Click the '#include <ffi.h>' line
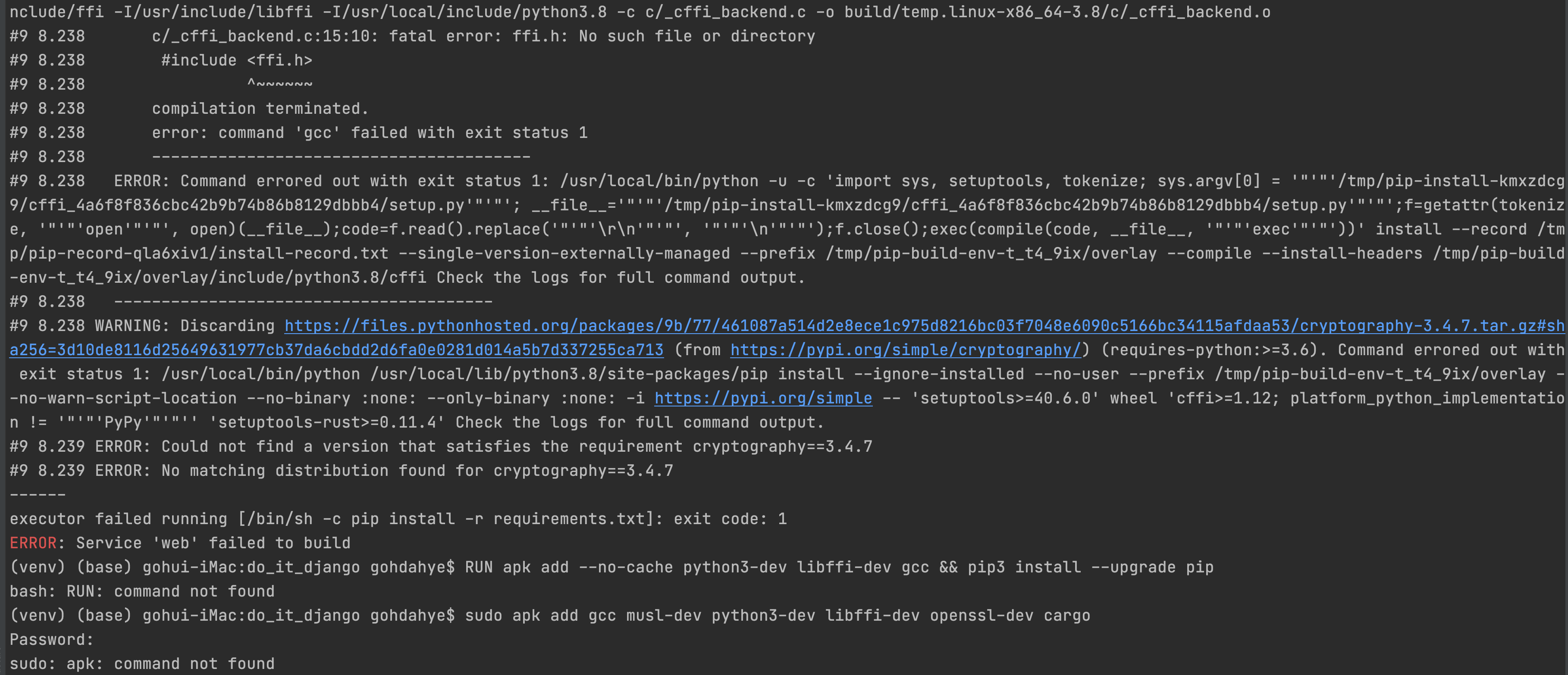Image resolution: width=1568 pixels, height=675 pixels. pyautogui.click(x=237, y=60)
